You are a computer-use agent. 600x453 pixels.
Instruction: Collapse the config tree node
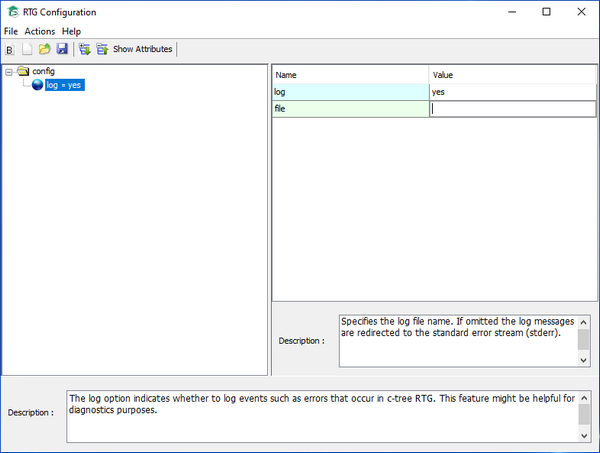tap(8, 72)
